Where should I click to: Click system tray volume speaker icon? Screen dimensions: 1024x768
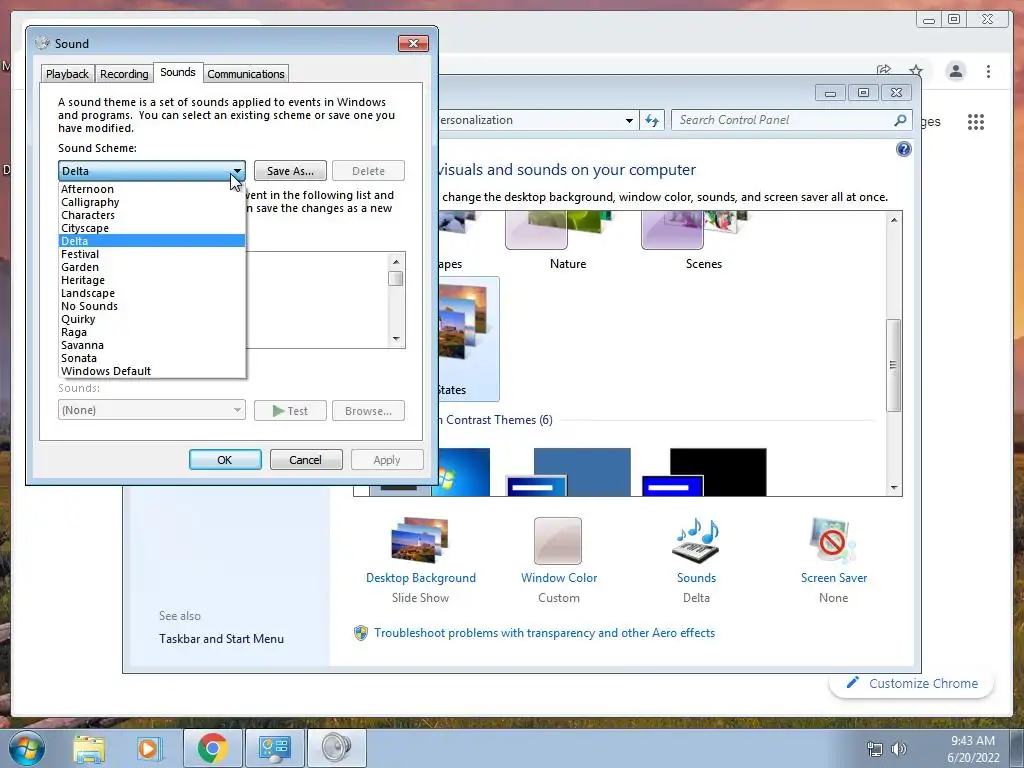[x=899, y=749]
